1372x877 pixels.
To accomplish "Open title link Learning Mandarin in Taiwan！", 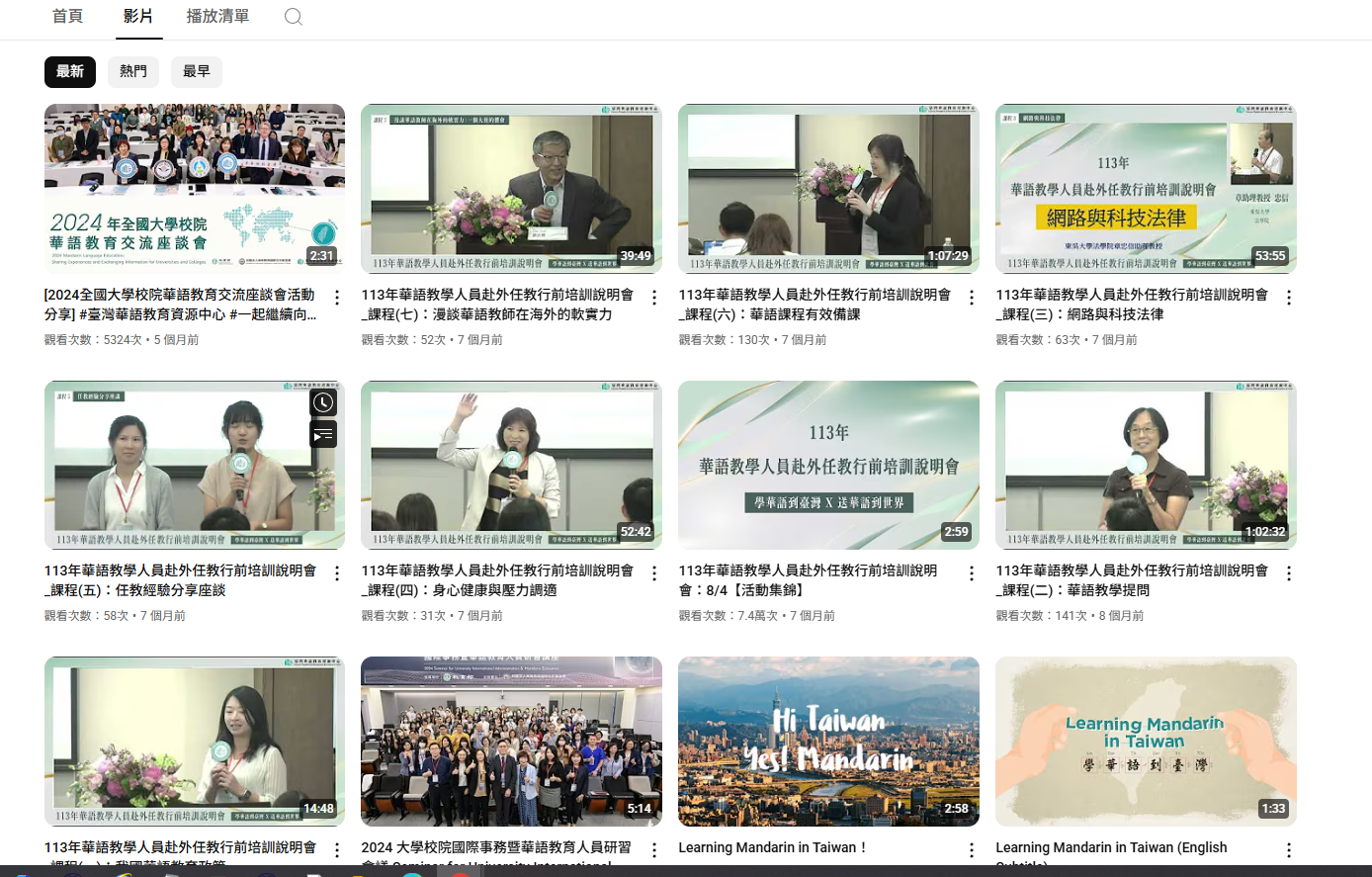I will point(773,847).
